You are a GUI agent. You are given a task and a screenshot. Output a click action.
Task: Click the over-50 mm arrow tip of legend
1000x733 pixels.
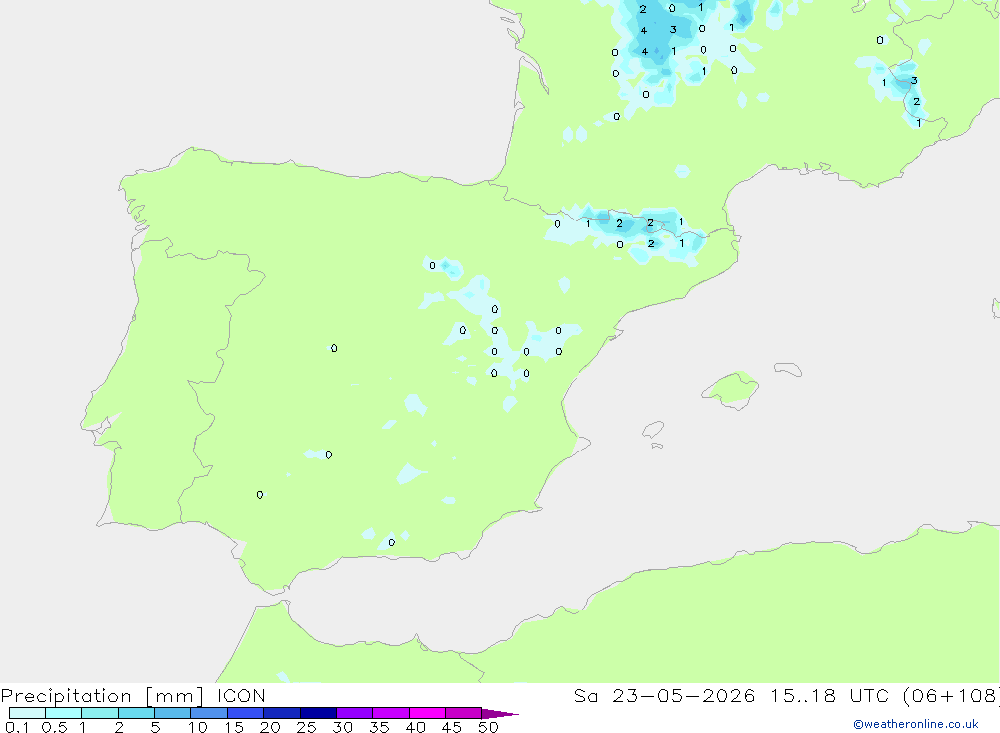[500, 714]
